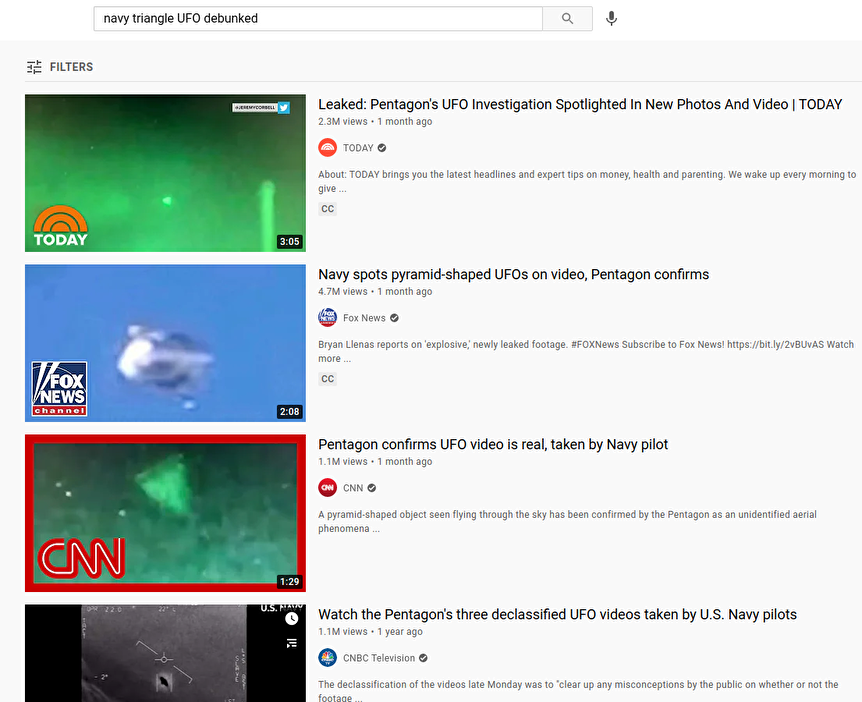Click the search box with UFO query

(x=318, y=19)
